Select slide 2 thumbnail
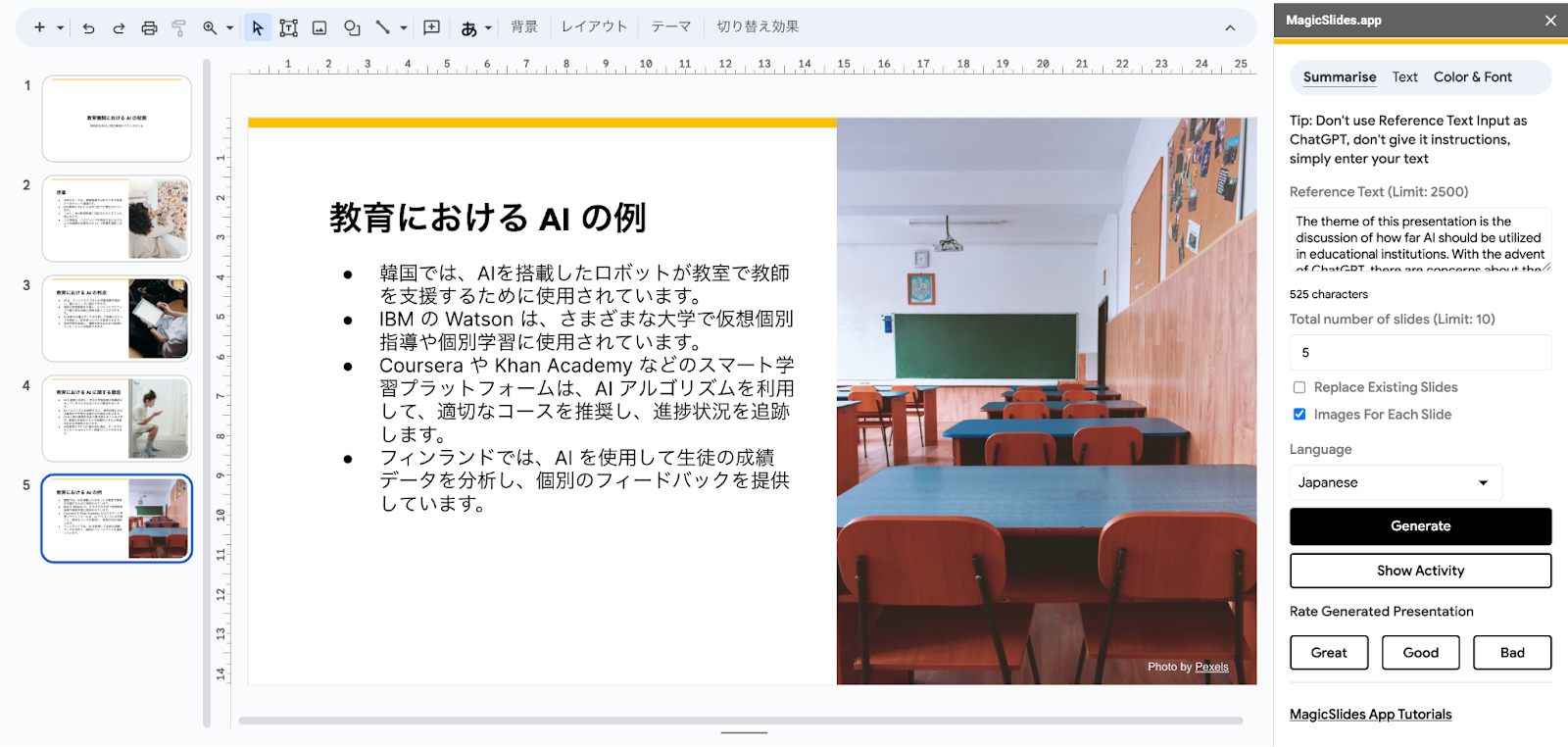Screen dimensions: 1568x747 [117, 219]
